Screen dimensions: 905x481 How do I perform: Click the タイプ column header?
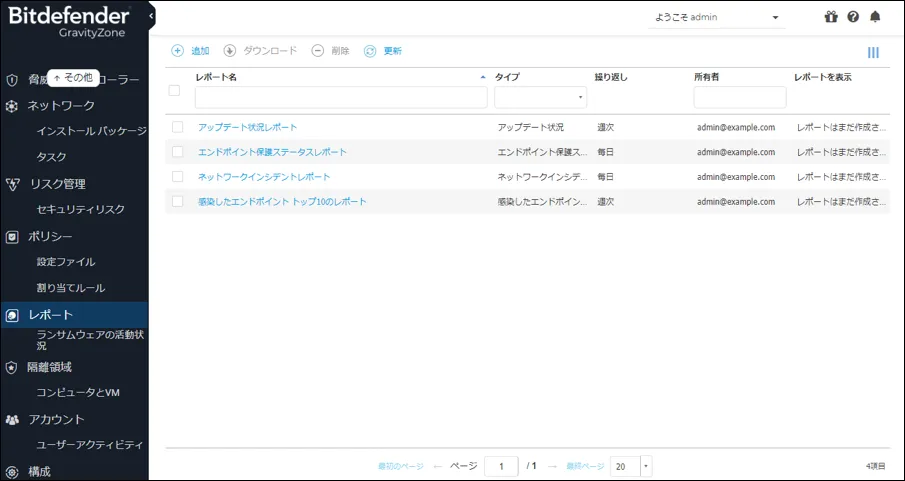507,77
